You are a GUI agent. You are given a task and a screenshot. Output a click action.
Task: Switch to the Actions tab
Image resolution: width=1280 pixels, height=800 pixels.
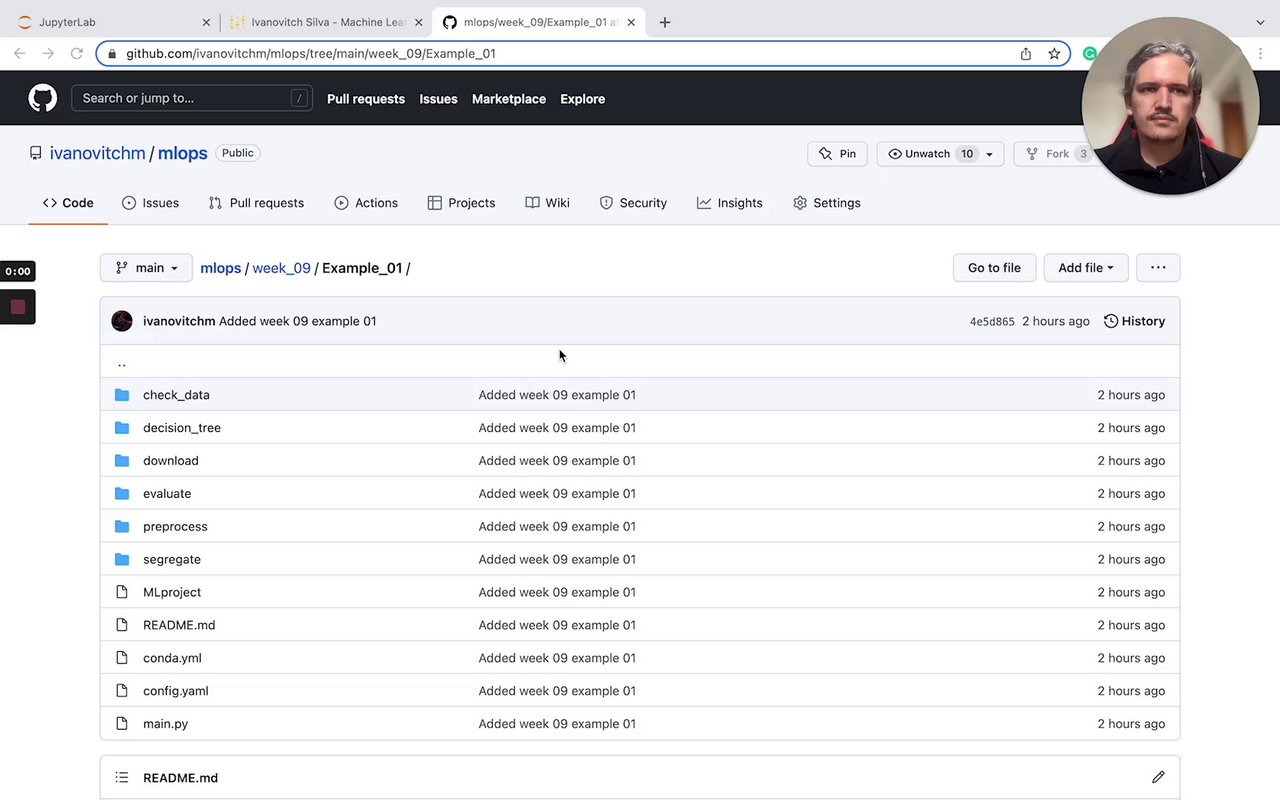tap(366, 203)
